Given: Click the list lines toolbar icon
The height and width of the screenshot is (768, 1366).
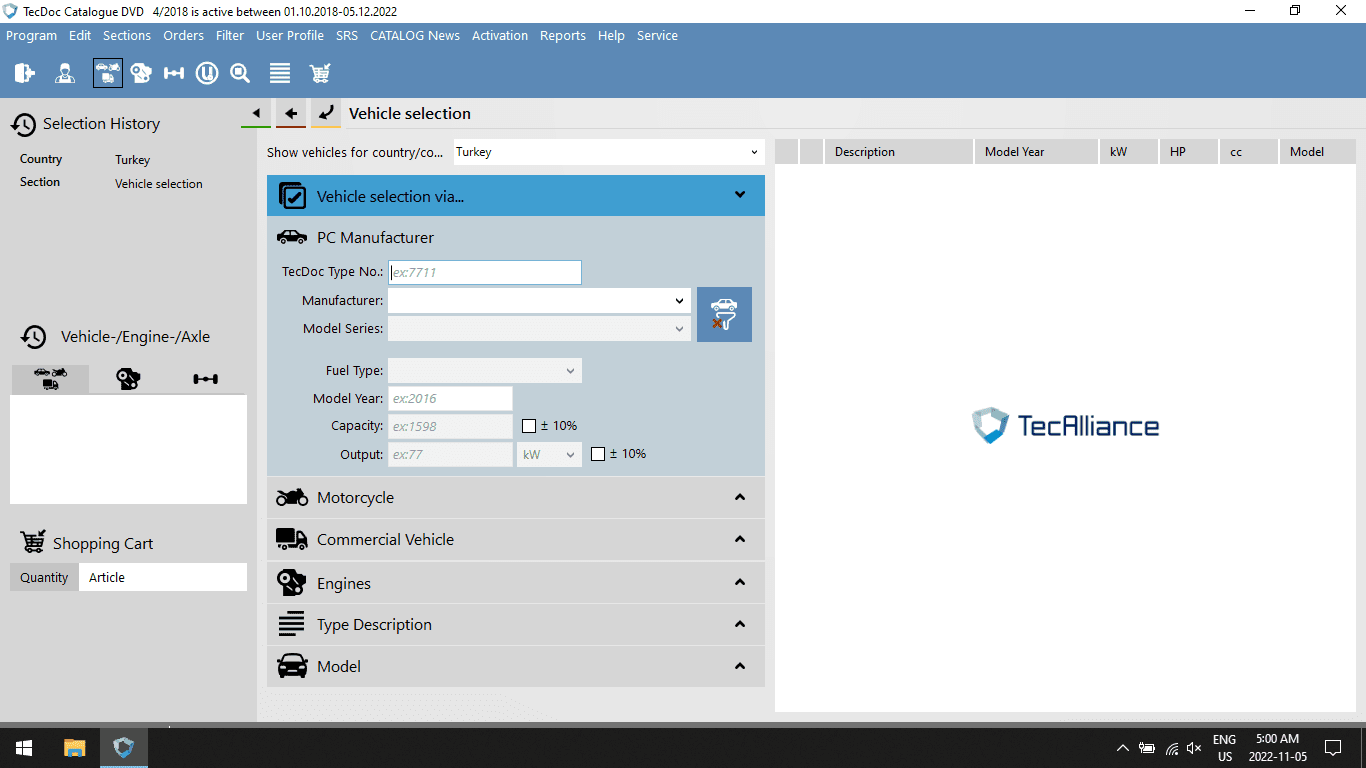Looking at the screenshot, I should [x=280, y=73].
